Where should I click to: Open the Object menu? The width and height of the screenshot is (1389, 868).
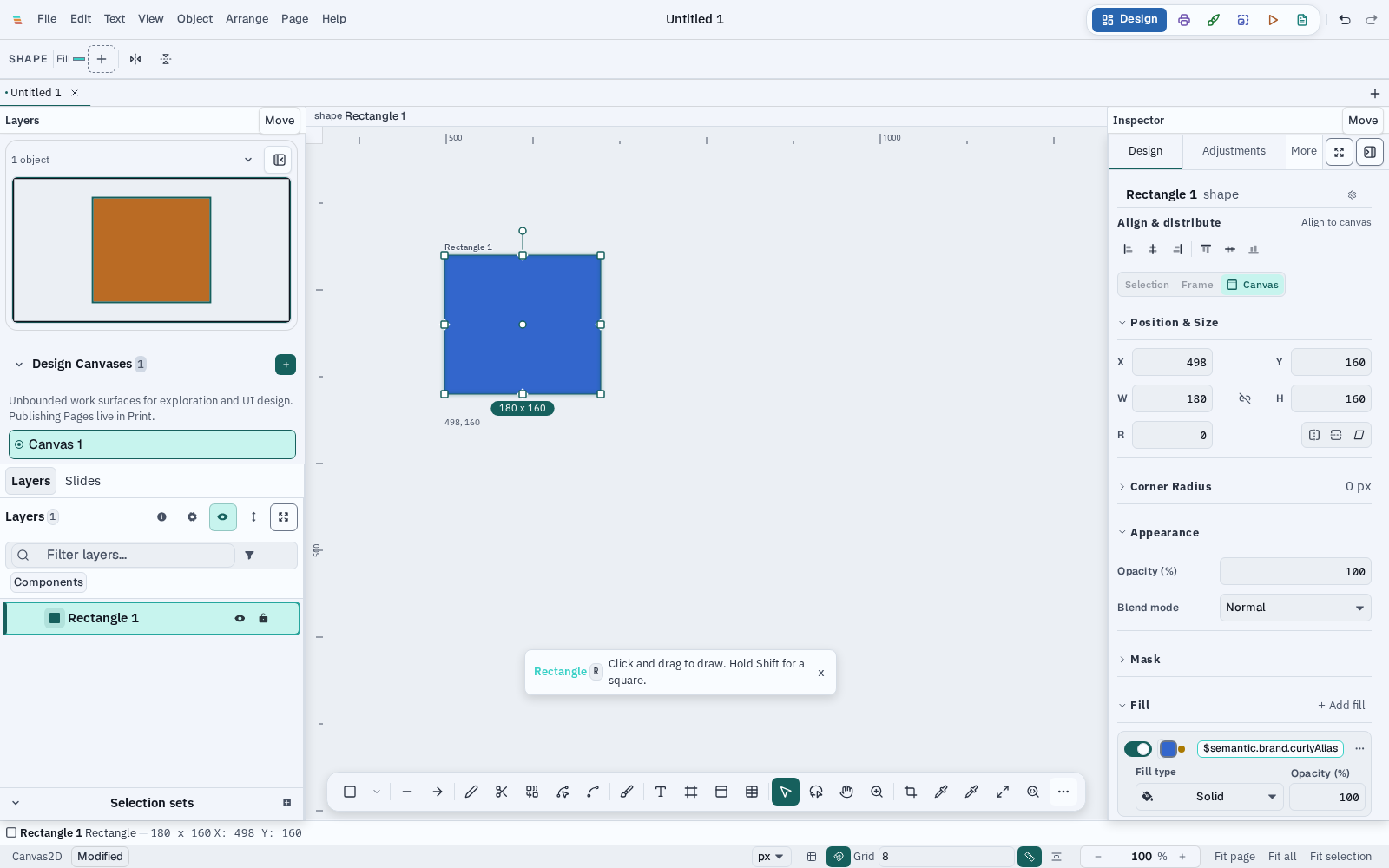(x=194, y=19)
